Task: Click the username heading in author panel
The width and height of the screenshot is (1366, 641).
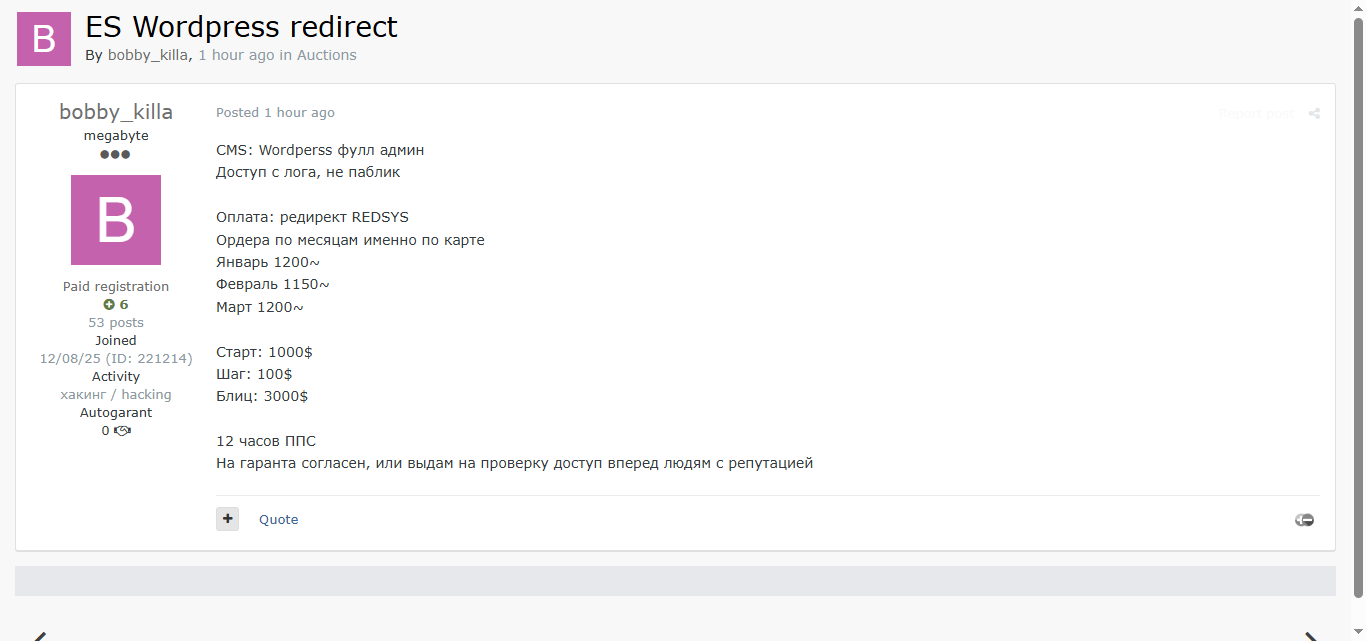Action: pyautogui.click(x=116, y=111)
